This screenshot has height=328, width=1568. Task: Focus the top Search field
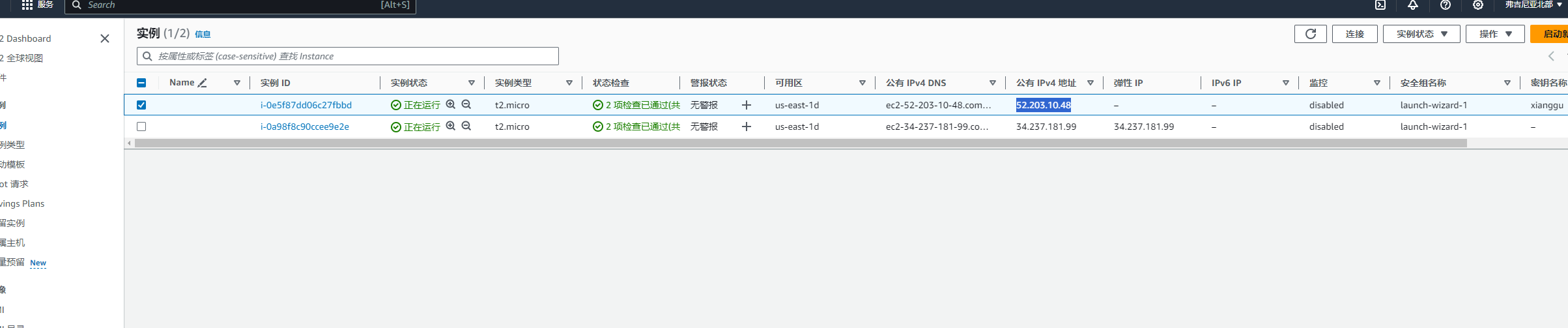coord(240,5)
